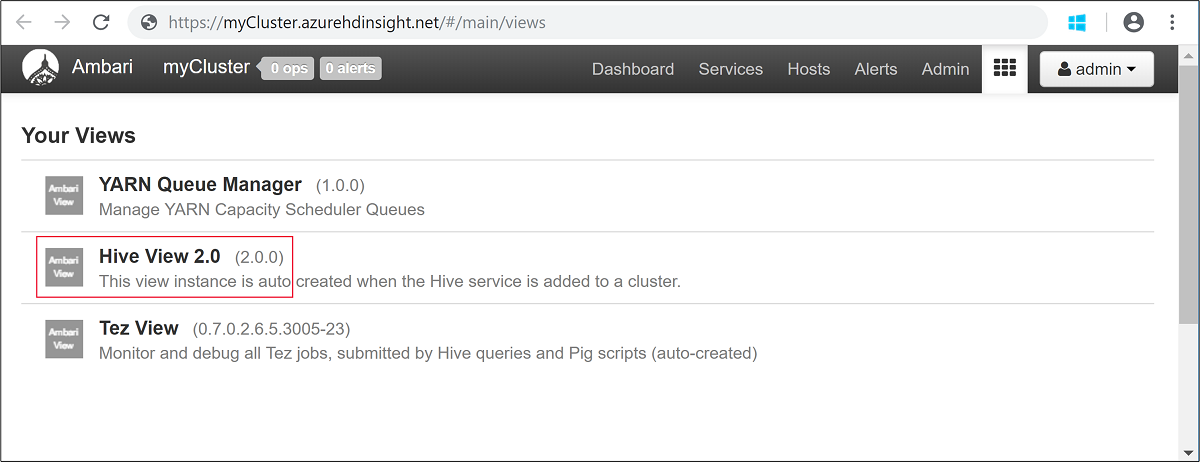The image size is (1200, 462).
Task: Click the page vertical scrollbar
Action: [1188, 200]
